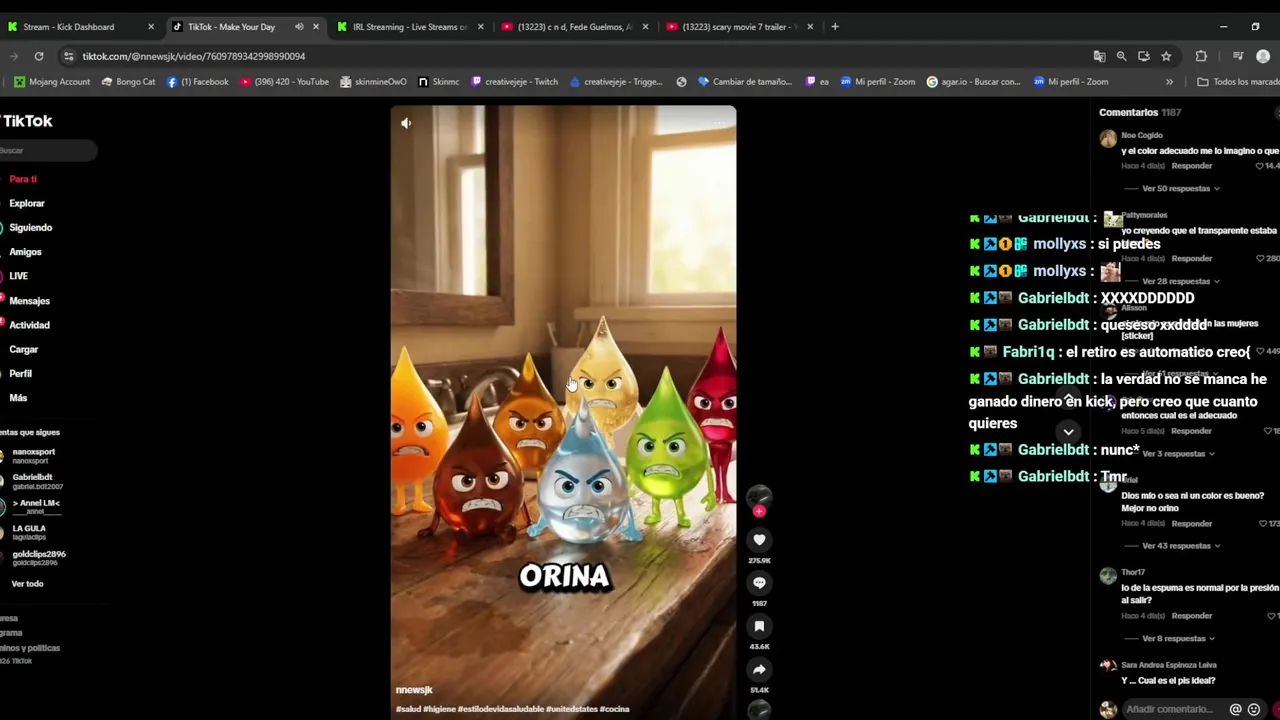
Task: Mute the video with the speaker icon
Action: tap(406, 123)
